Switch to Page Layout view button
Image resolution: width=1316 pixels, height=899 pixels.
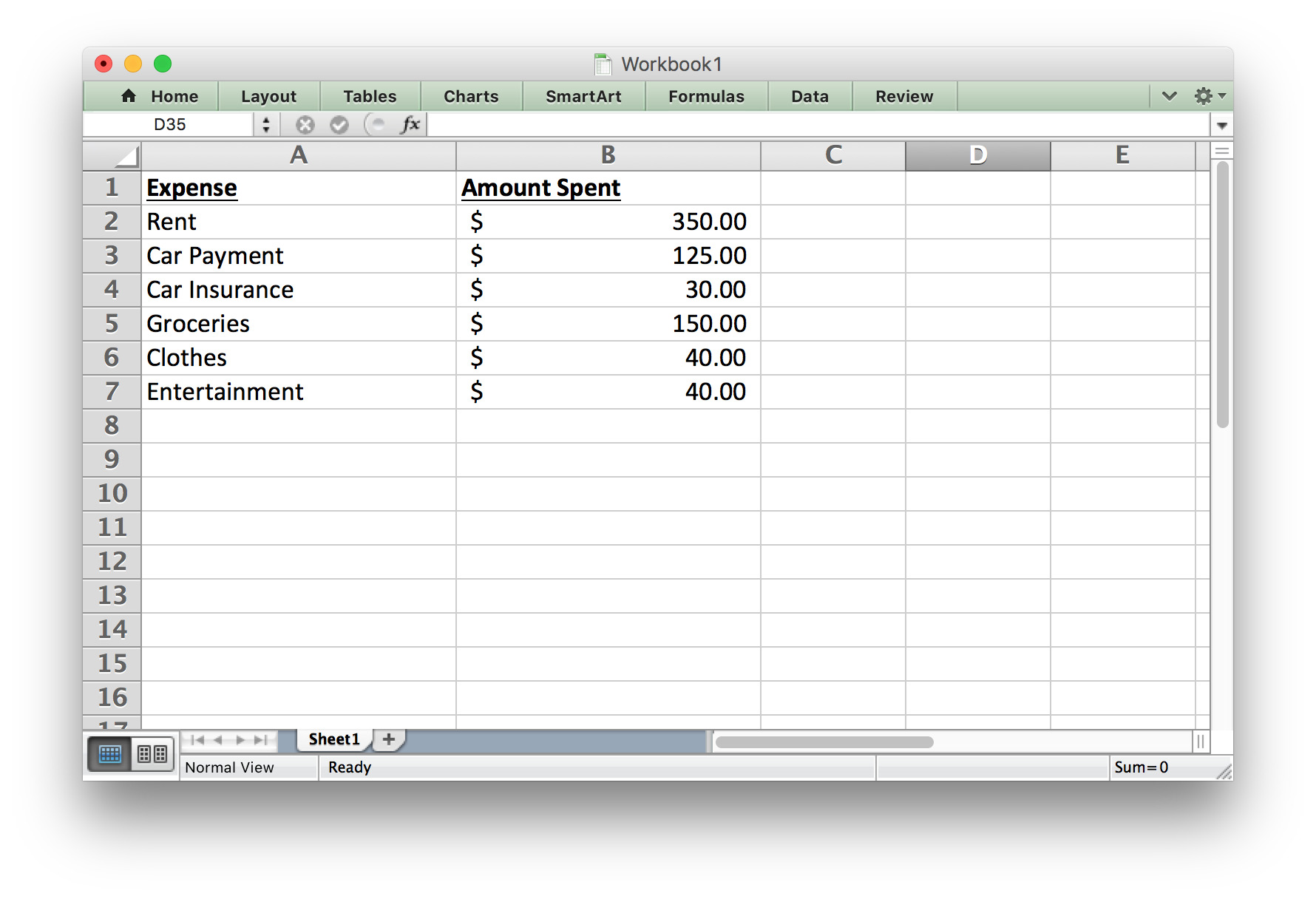click(x=152, y=754)
